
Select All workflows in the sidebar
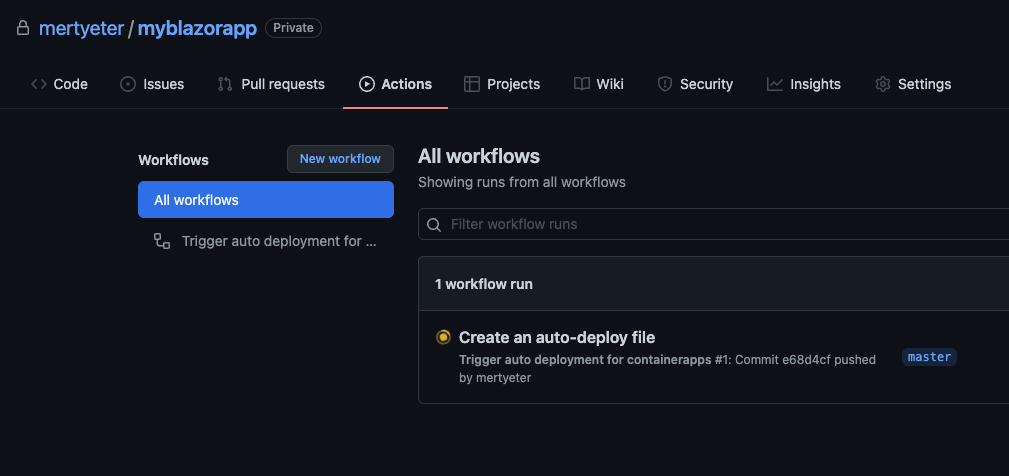(266, 199)
